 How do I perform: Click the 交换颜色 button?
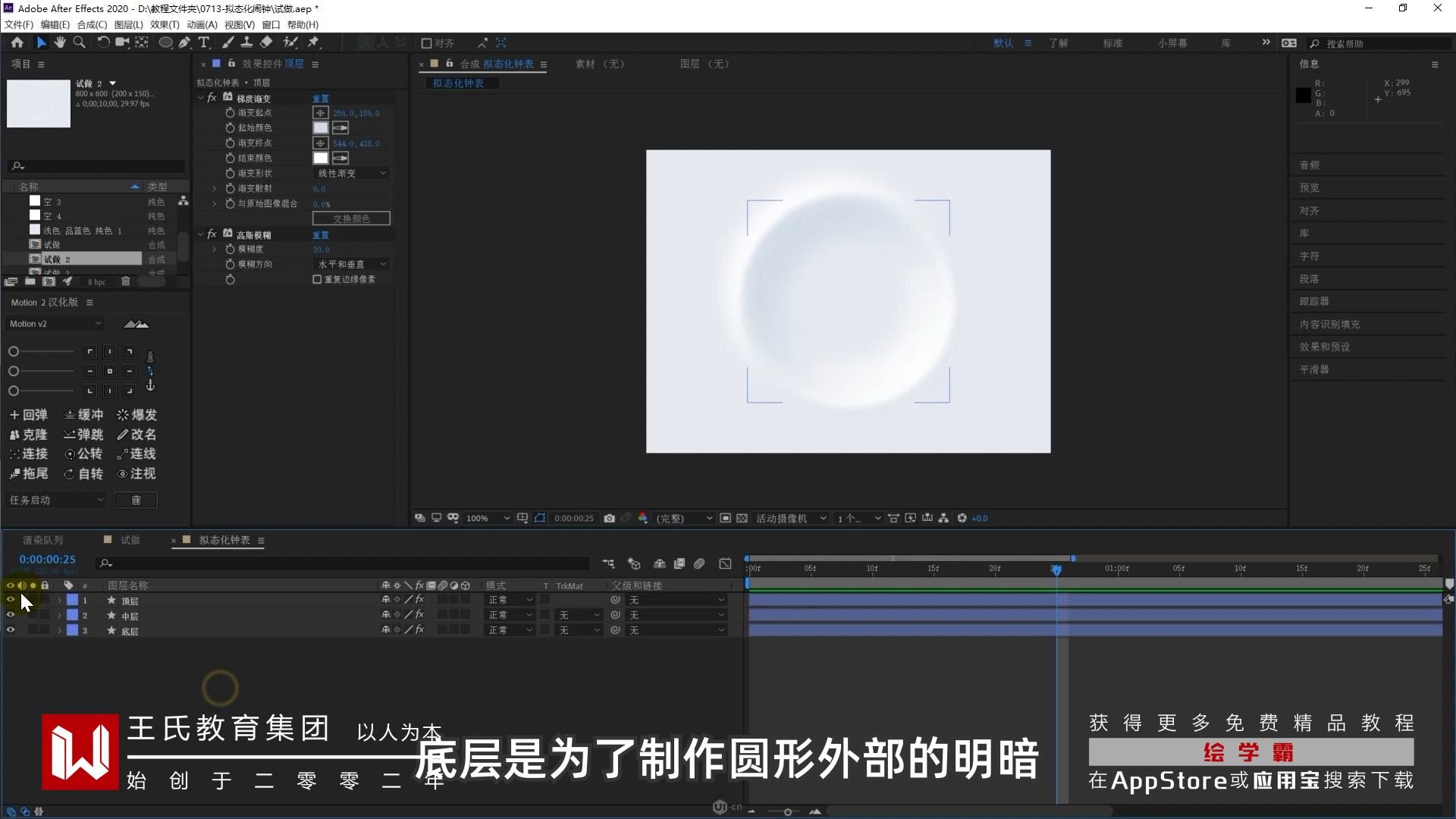pyautogui.click(x=351, y=218)
